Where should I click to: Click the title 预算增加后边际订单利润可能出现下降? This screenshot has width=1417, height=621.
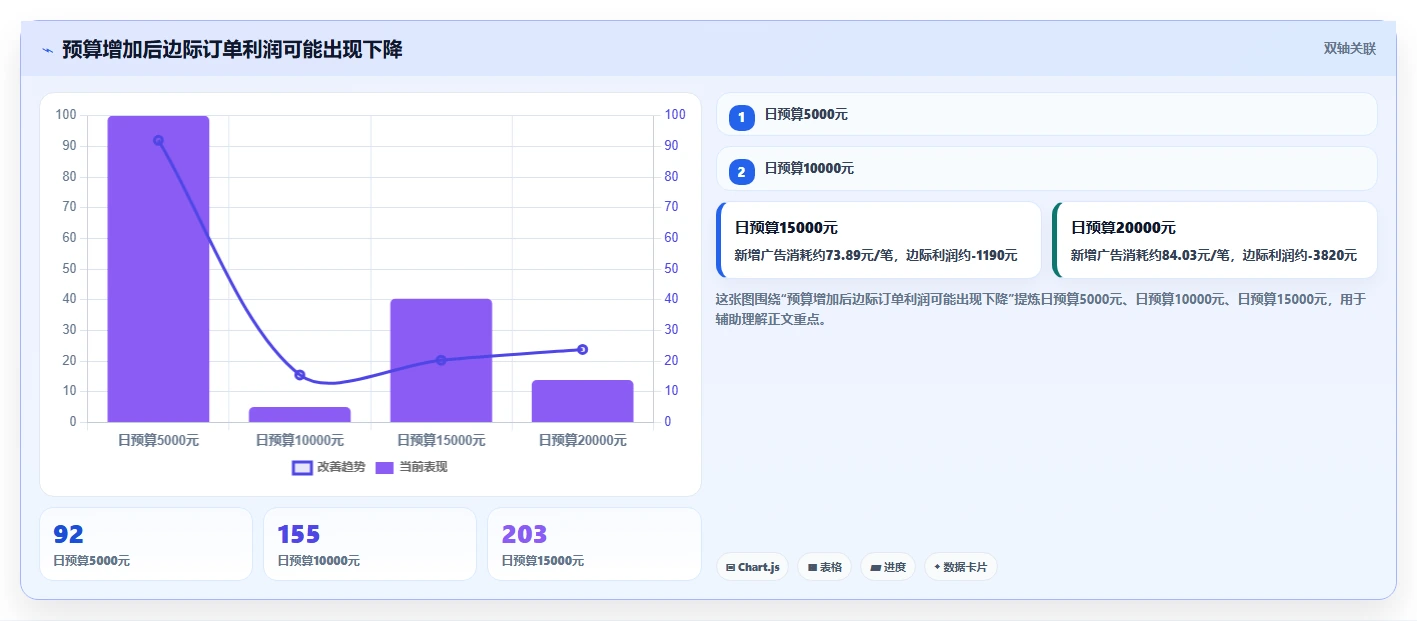pos(232,49)
